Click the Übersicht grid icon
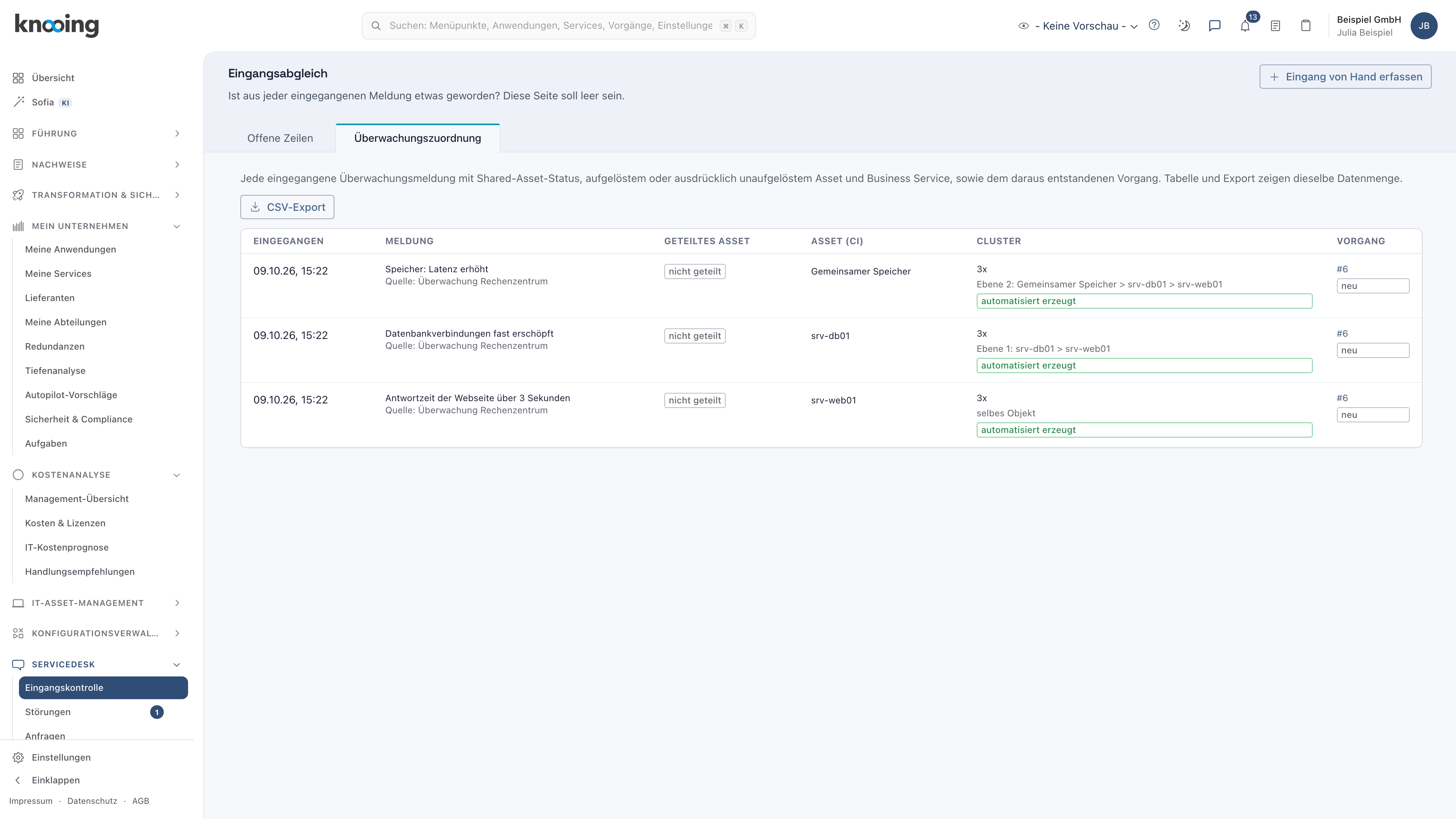Image resolution: width=1456 pixels, height=819 pixels. point(18,78)
